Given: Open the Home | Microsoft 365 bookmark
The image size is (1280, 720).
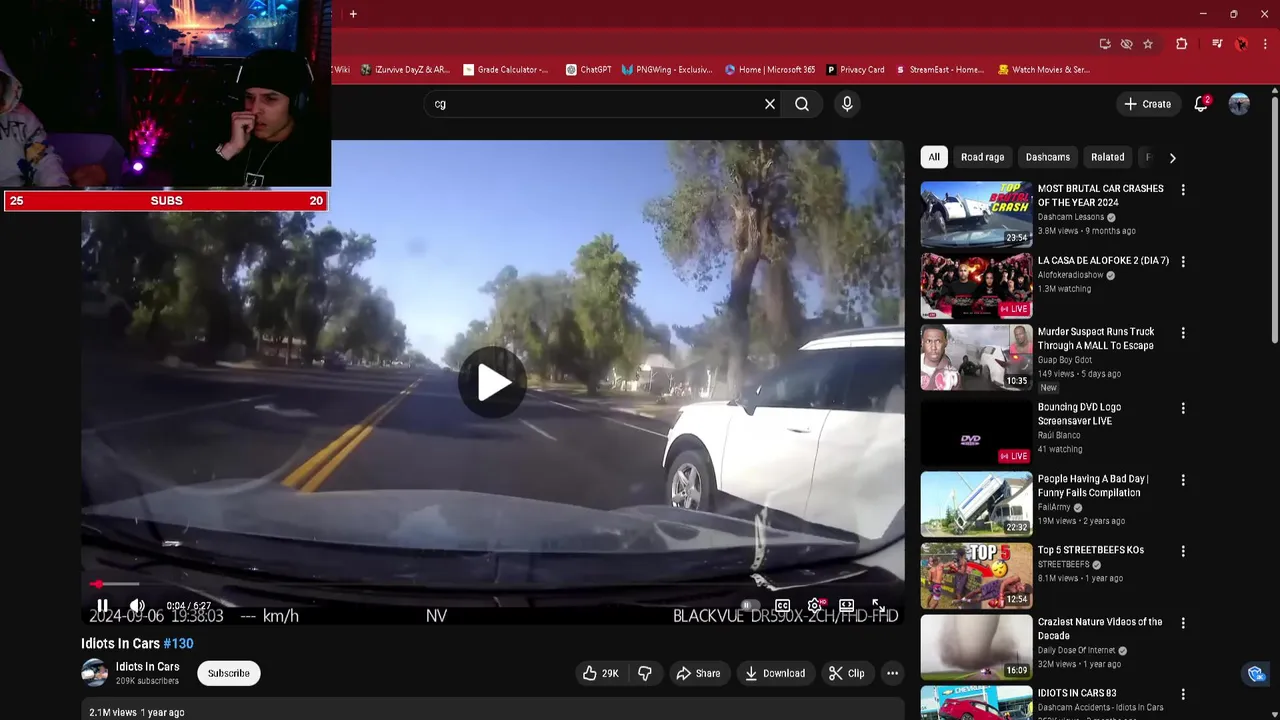Looking at the screenshot, I should [770, 70].
